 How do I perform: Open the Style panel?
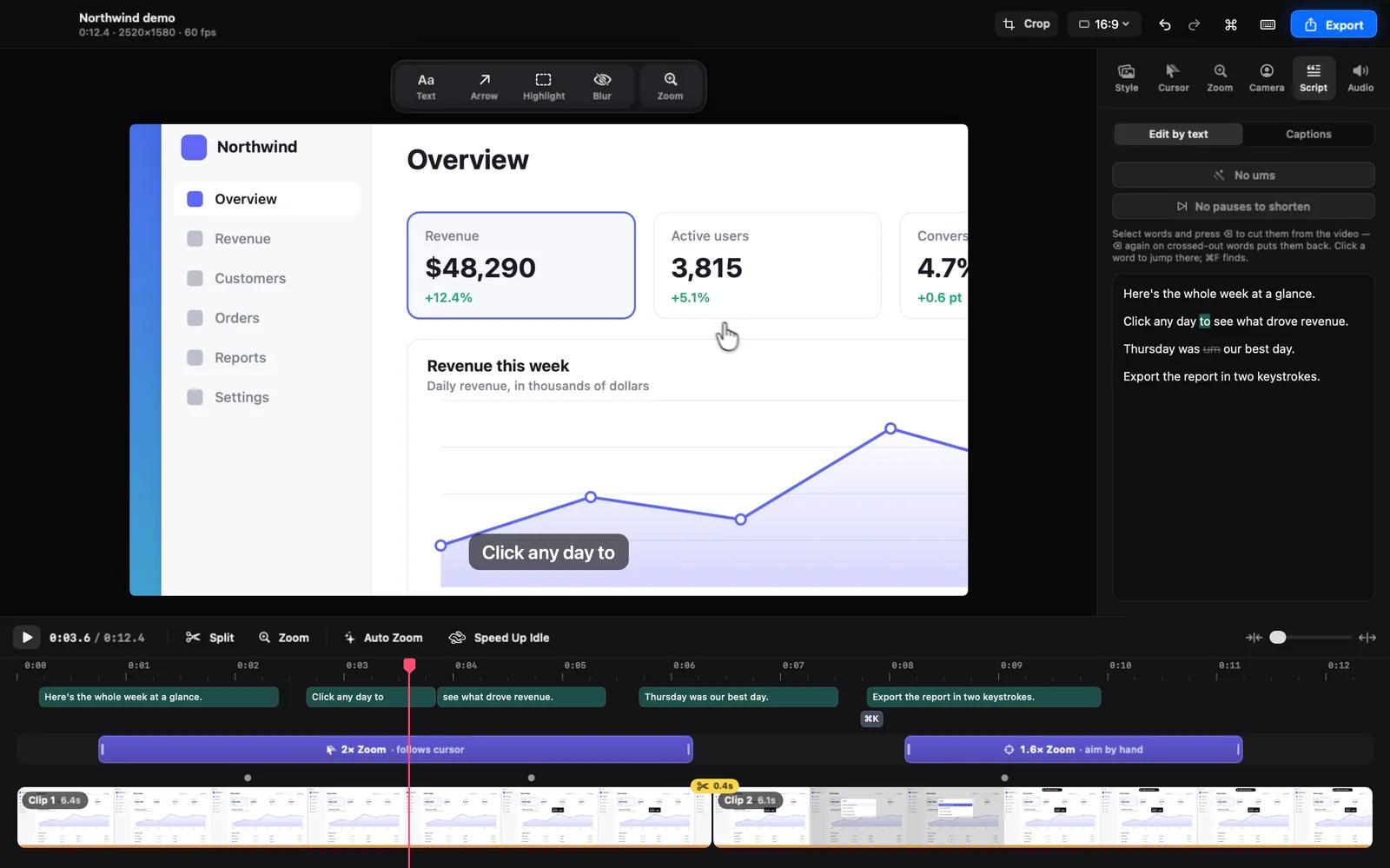(x=1127, y=78)
